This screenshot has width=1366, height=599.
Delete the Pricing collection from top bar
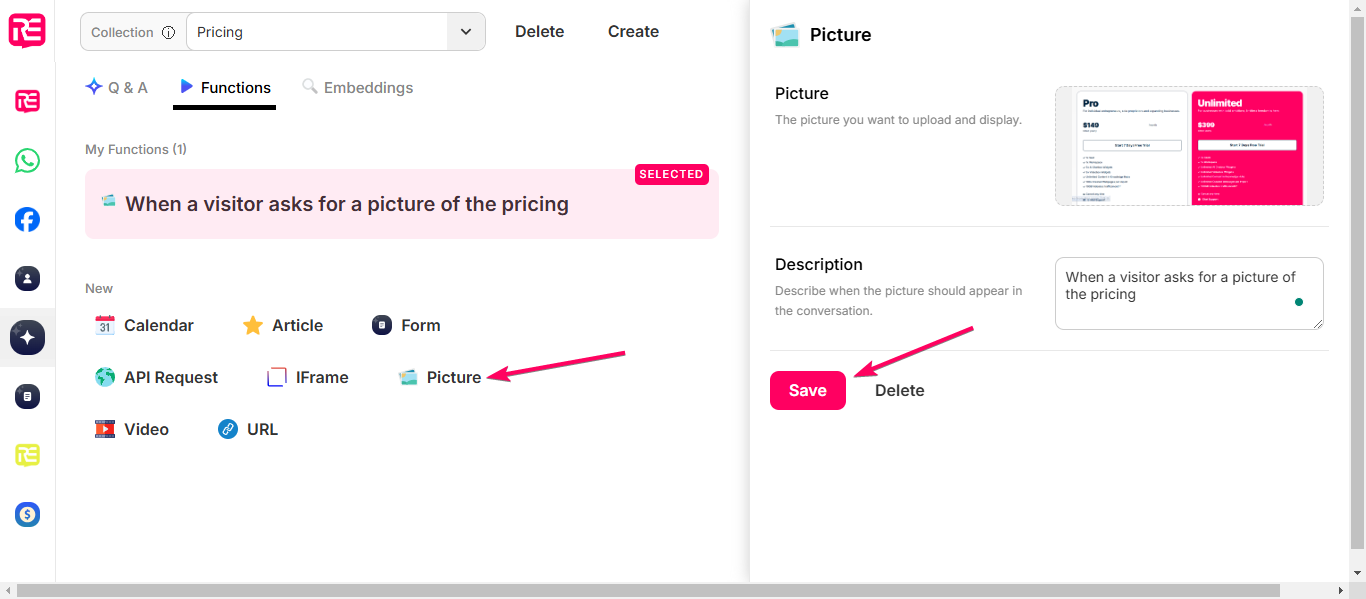coord(540,31)
